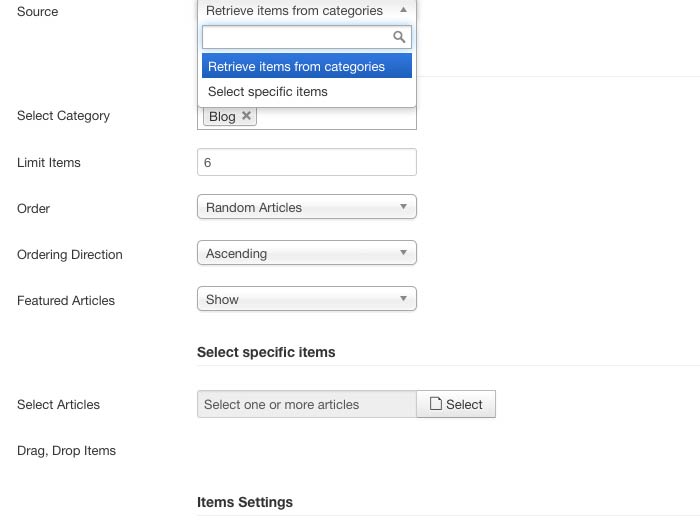Expand the Ordering Direction dropdown
The width and height of the screenshot is (700, 525).
[306, 253]
